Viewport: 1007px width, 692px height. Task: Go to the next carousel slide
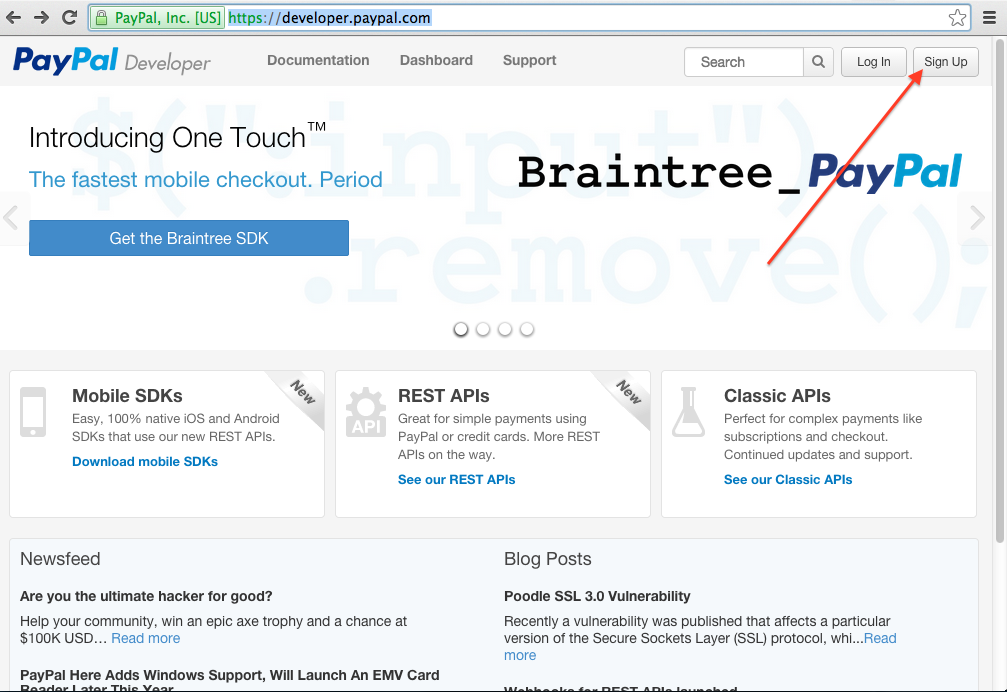pyautogui.click(x=977, y=218)
